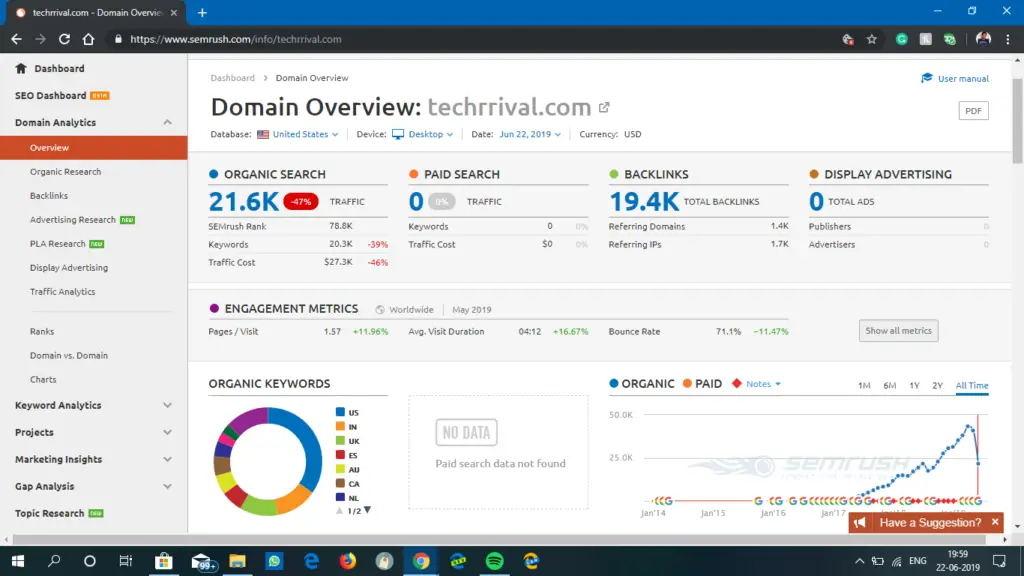Click the browser forward arrow
Screen dimensions: 1024x576
tap(40, 39)
